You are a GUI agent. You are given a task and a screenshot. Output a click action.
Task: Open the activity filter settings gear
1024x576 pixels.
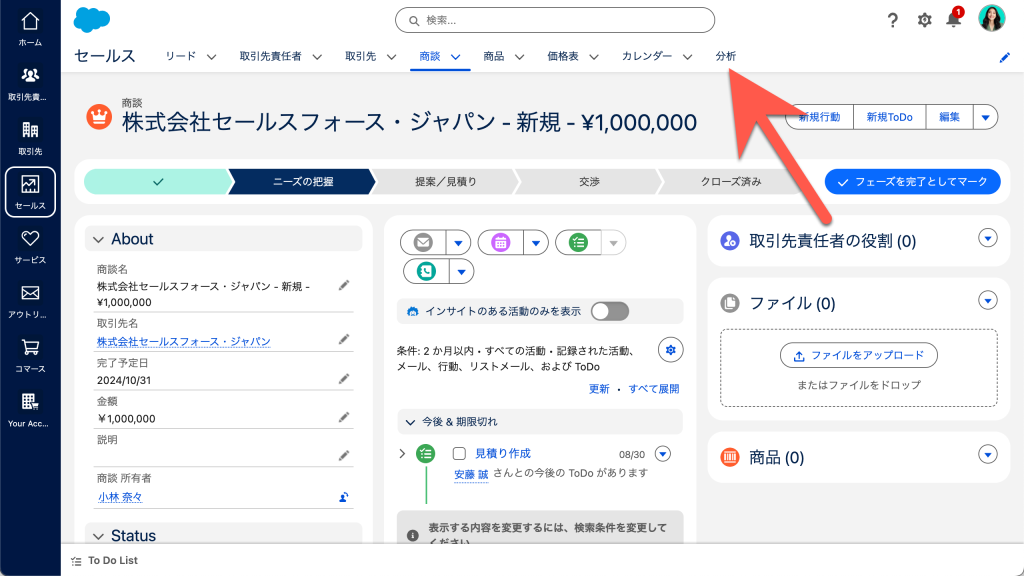(670, 350)
